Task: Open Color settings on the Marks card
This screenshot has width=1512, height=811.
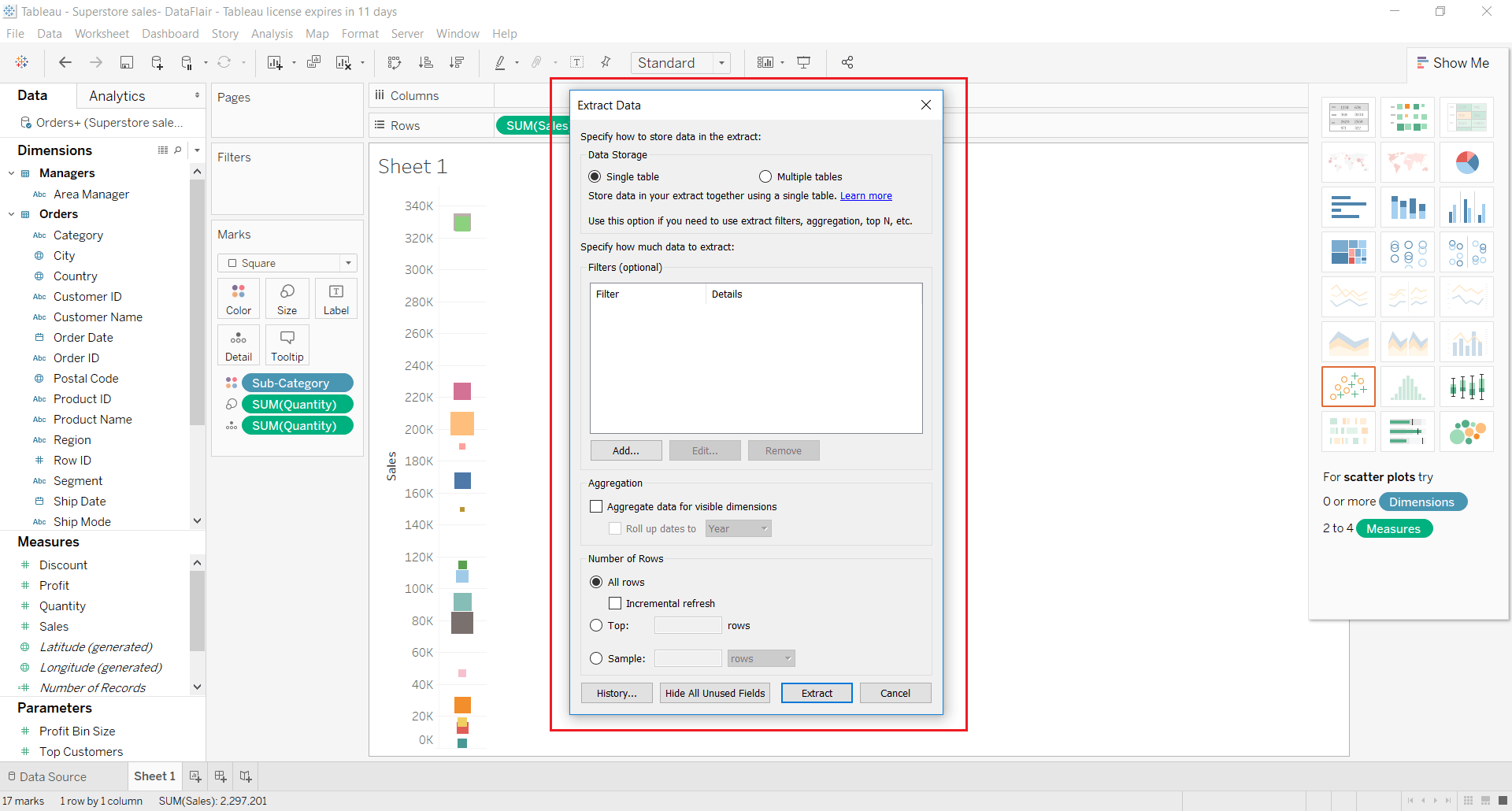Action: [x=238, y=298]
